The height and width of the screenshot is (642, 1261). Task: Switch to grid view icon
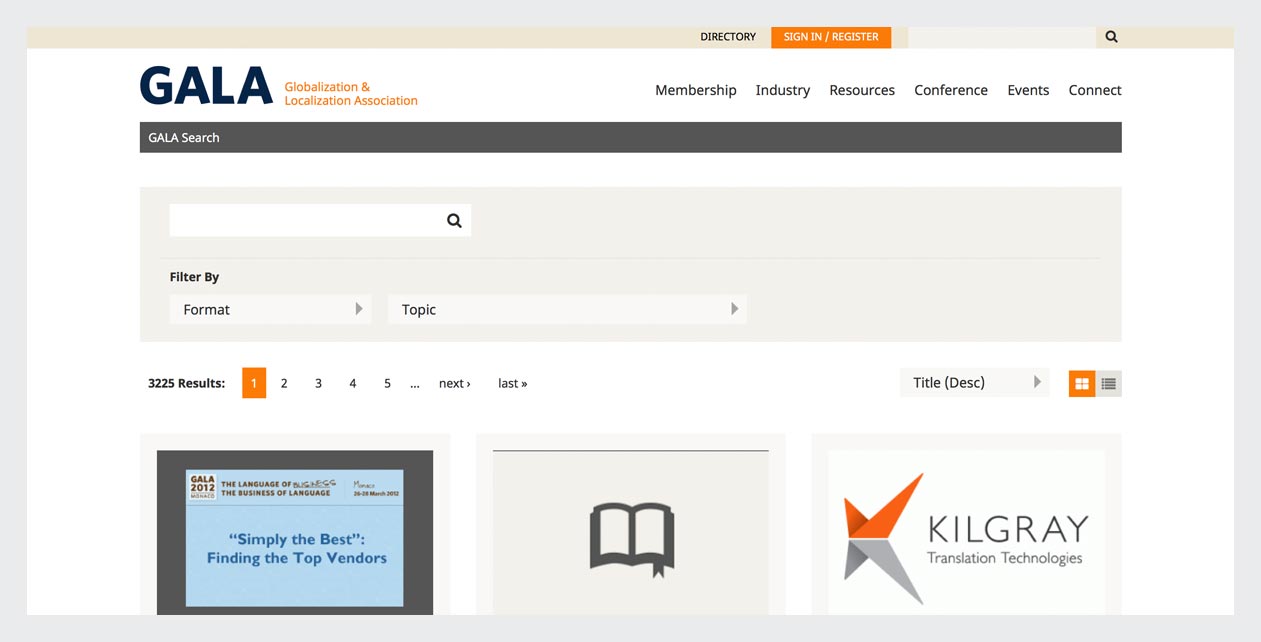pos(1082,384)
